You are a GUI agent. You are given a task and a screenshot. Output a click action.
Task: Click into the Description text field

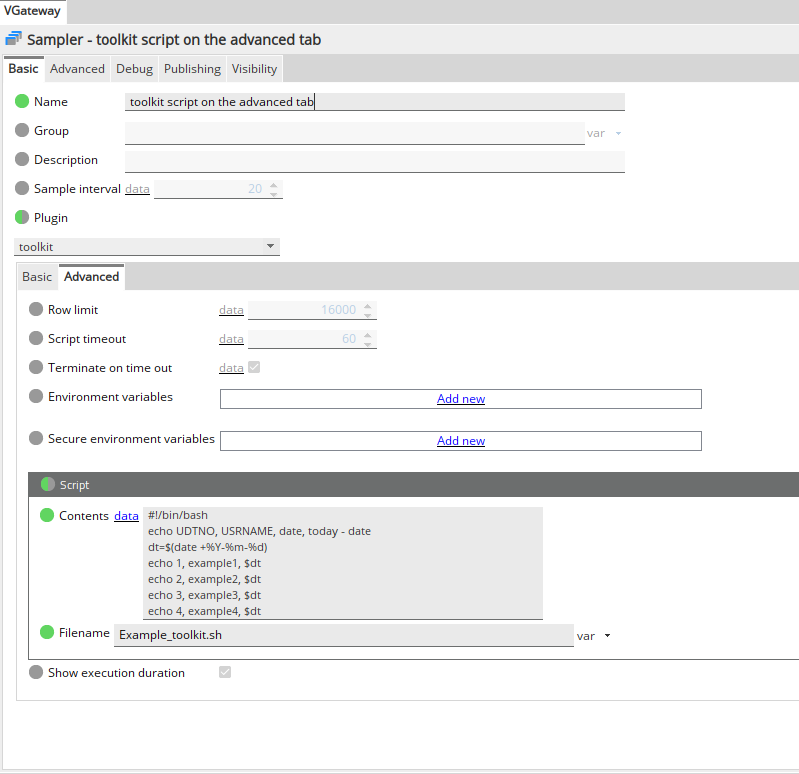(x=374, y=161)
